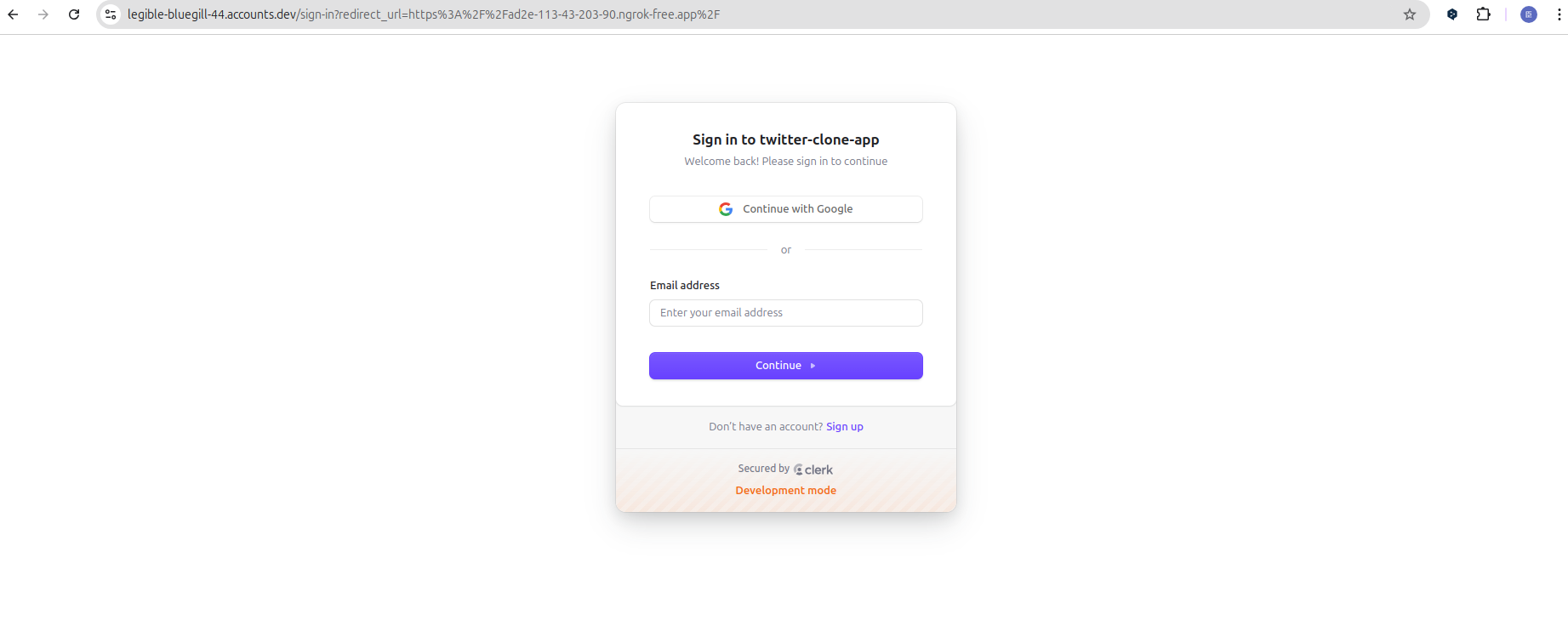Open the Extensions puzzle-piece menu
Screen dimensions: 1568x626
[x=1483, y=14]
